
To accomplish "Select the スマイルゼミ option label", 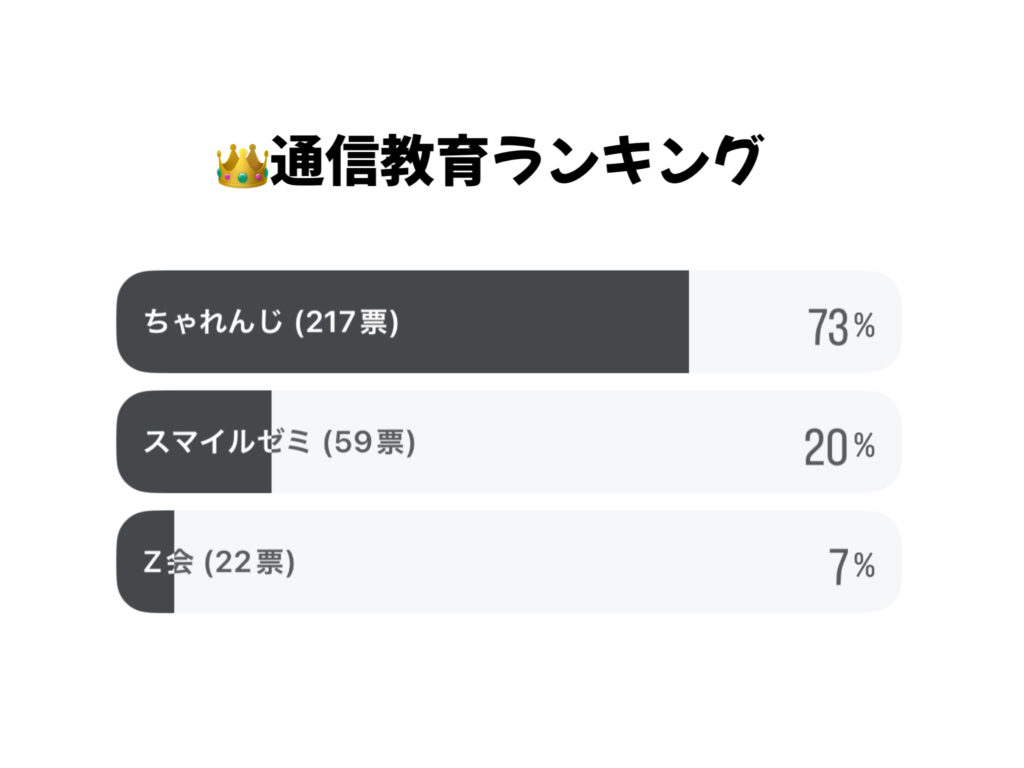I will click(x=227, y=443).
